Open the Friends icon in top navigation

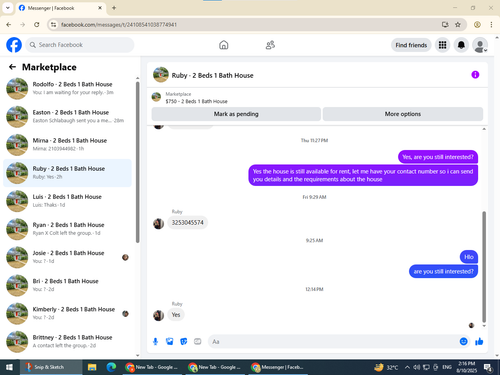pos(270,45)
